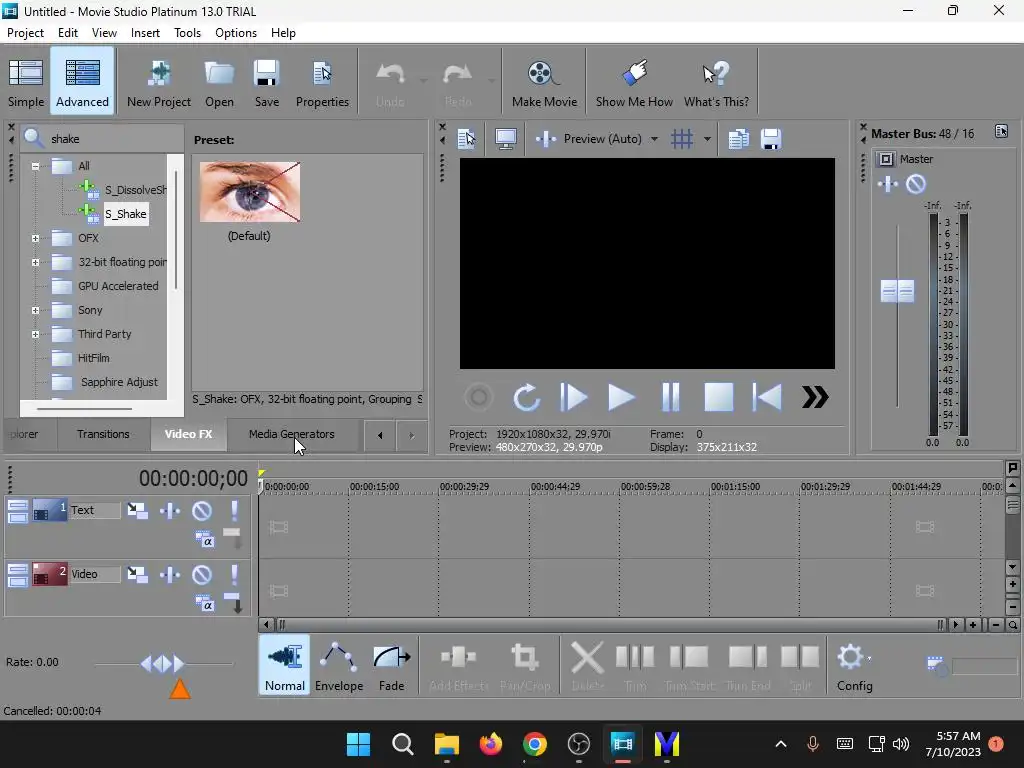Open the Edit menu
This screenshot has width=1024, height=768.
(x=67, y=33)
